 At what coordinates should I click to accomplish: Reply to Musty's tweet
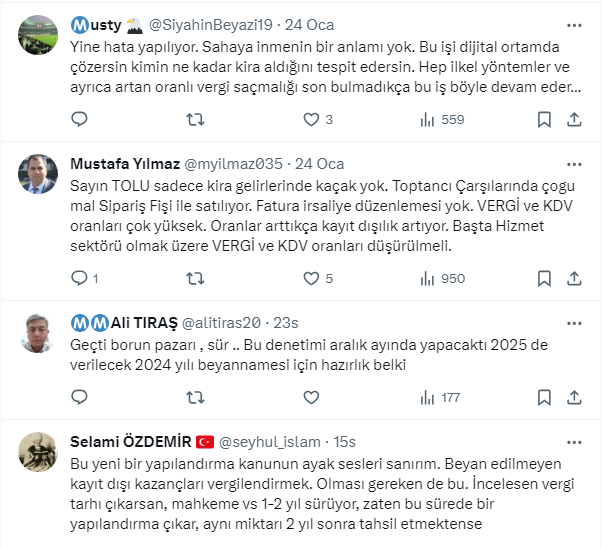pyautogui.click(x=81, y=120)
